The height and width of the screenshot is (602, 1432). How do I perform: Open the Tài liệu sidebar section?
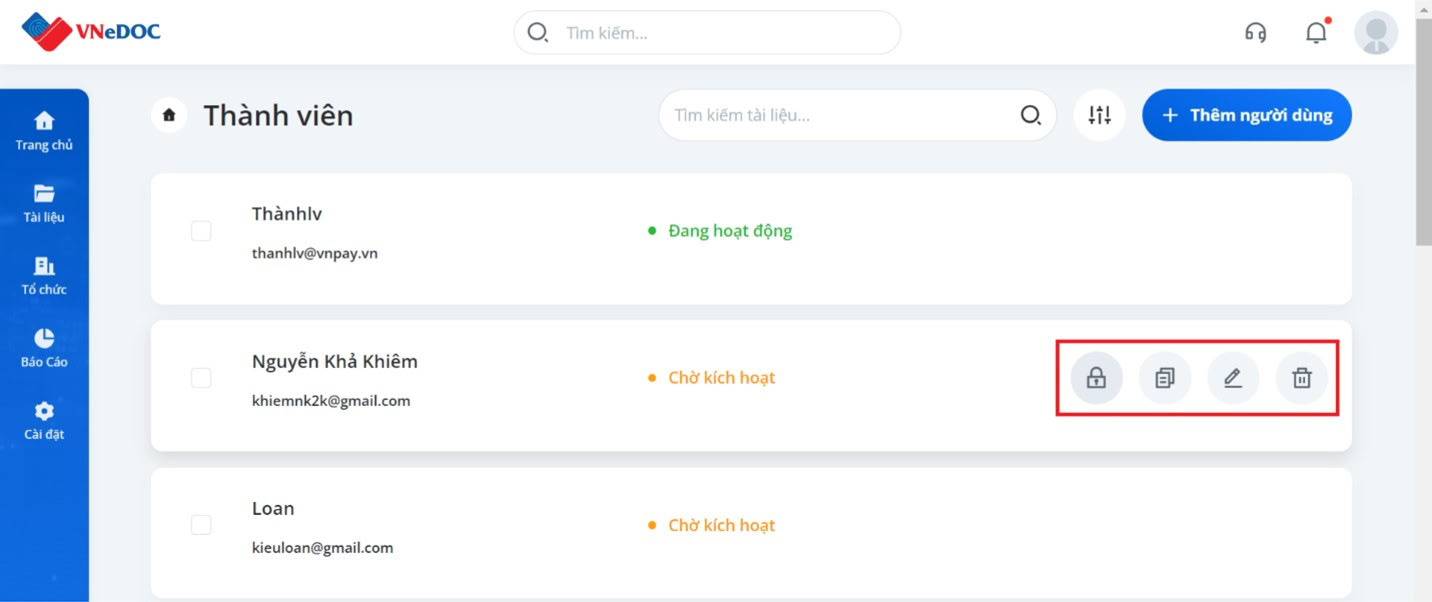[44, 203]
